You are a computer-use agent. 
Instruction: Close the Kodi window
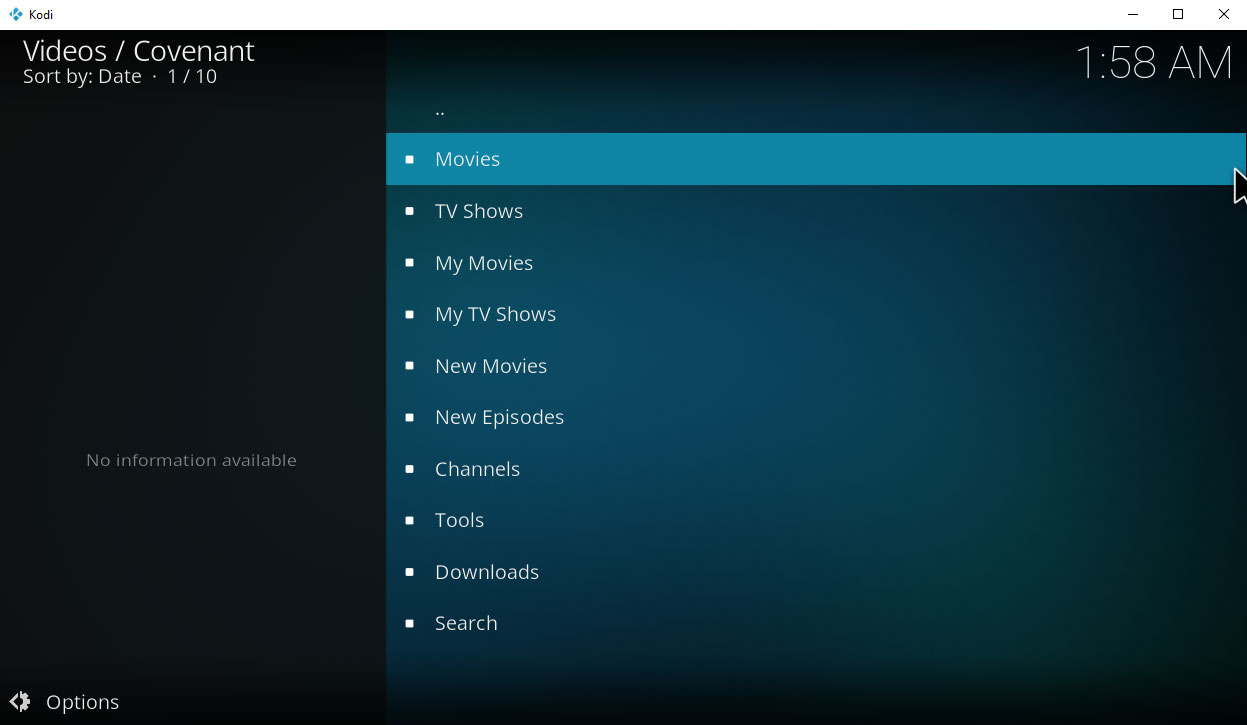coord(1224,14)
